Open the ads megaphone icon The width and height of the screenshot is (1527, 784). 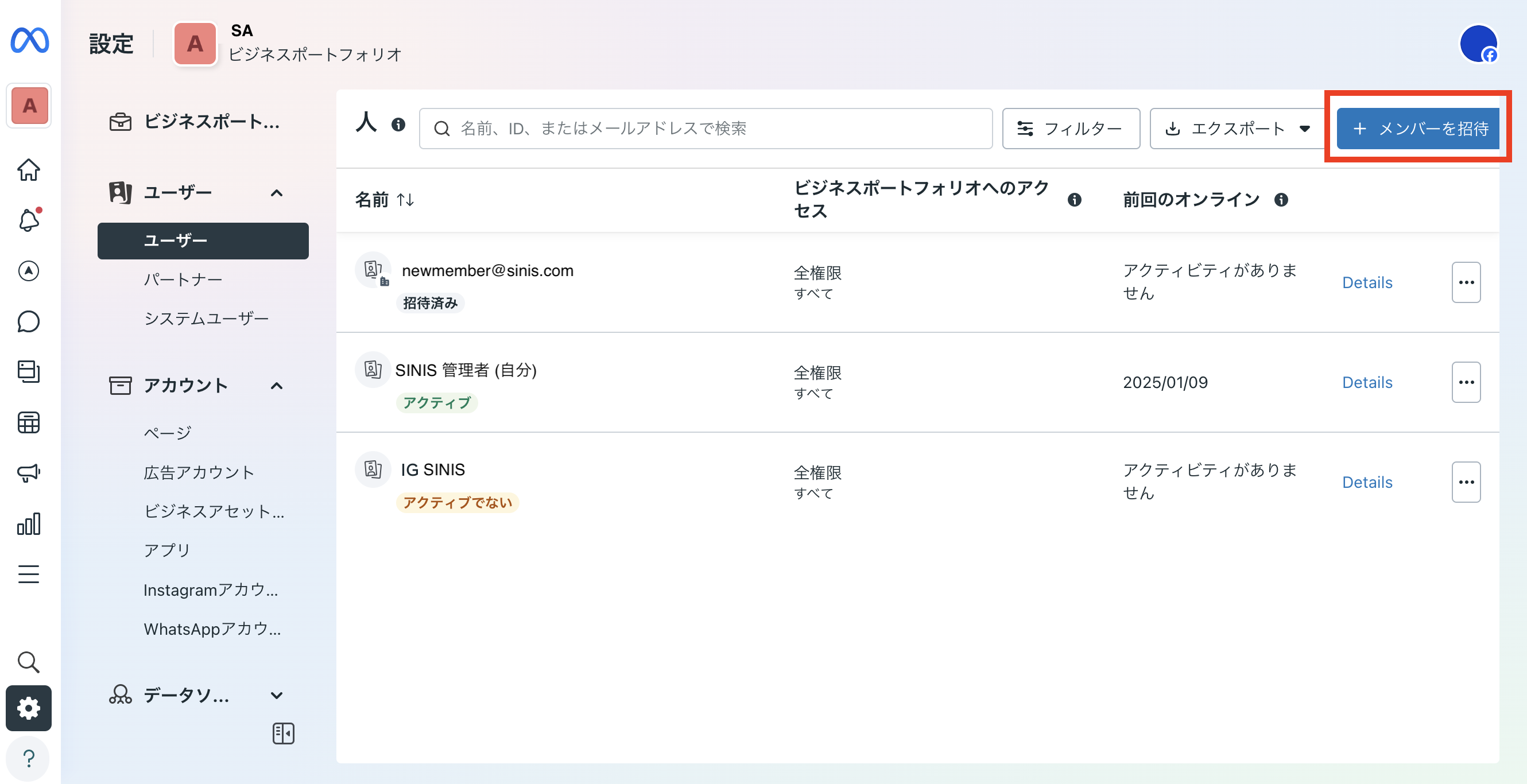pos(28,472)
